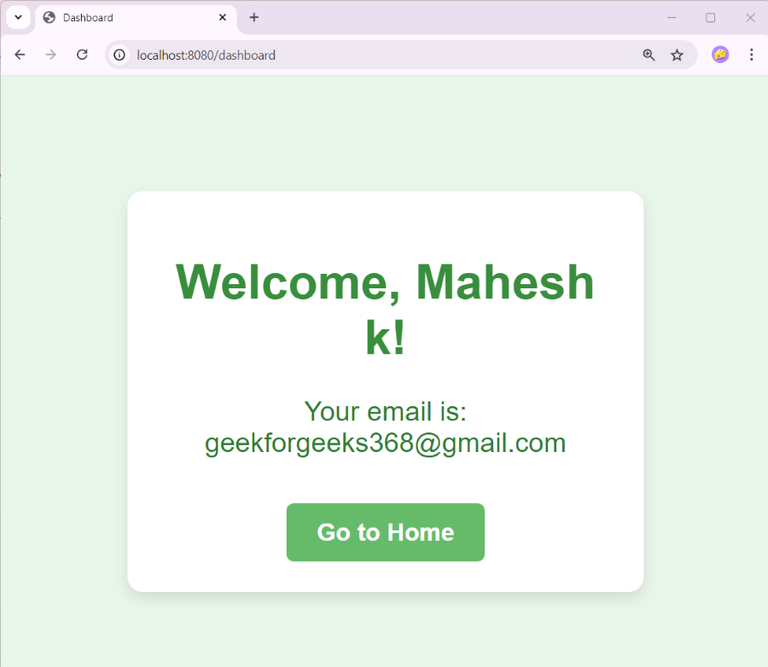Close the Dashboard tab
768x667 pixels.
point(222,18)
